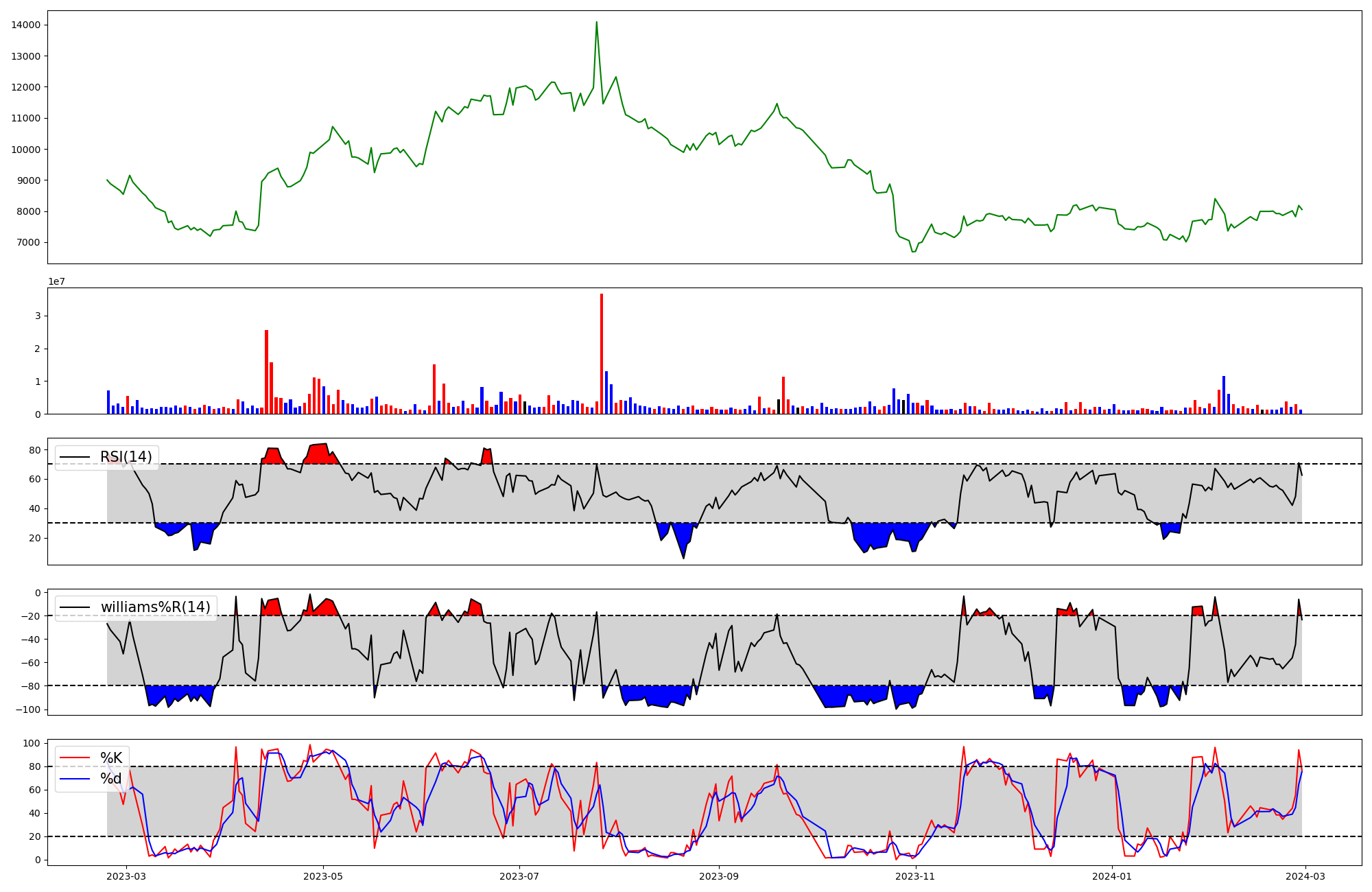This screenshot has height=892, width=1372.
Task: Click the 2023-09 x-axis date tick
Action: (x=719, y=876)
